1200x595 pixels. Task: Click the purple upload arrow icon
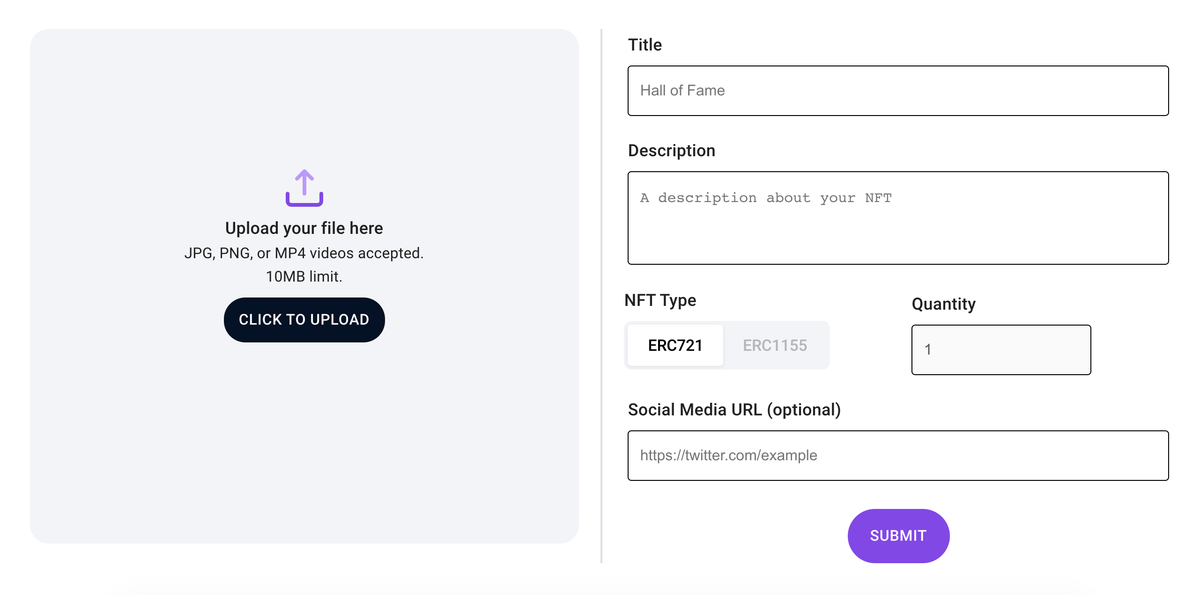304,188
